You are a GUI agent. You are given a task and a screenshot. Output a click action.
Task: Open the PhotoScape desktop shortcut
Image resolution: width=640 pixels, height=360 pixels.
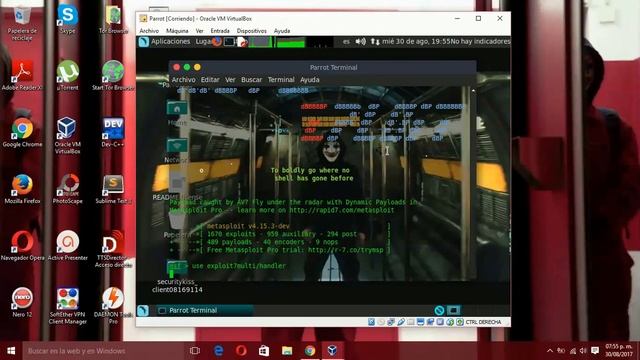click(67, 189)
